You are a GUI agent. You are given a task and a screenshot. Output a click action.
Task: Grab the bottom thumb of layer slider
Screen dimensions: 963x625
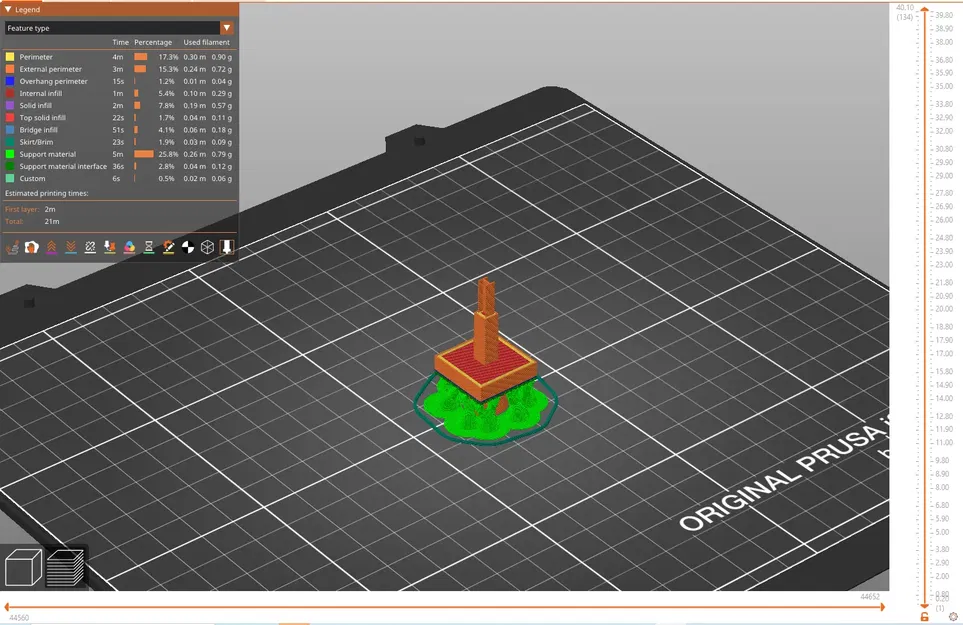point(924,604)
